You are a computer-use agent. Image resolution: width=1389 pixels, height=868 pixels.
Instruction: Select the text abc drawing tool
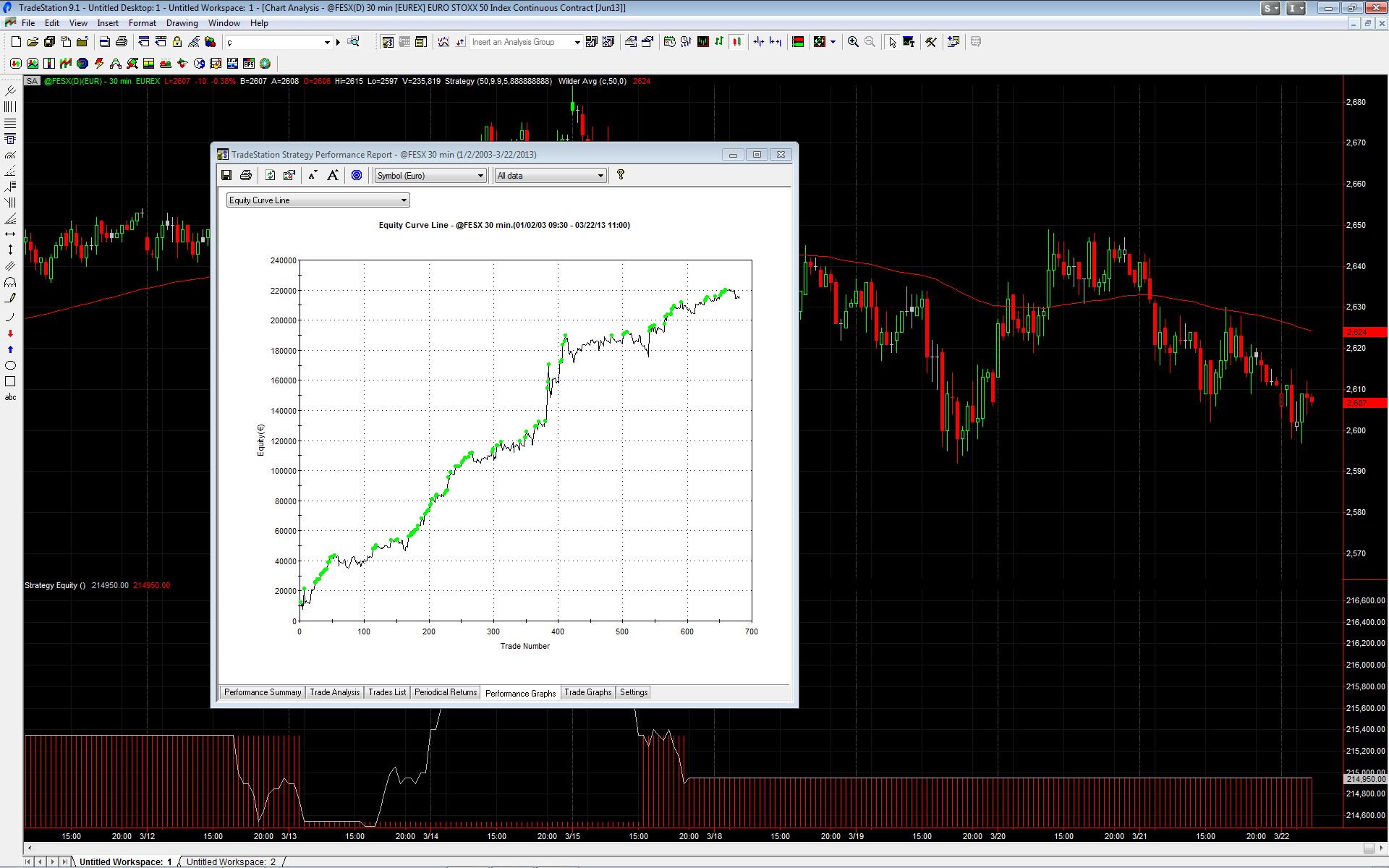[x=10, y=397]
